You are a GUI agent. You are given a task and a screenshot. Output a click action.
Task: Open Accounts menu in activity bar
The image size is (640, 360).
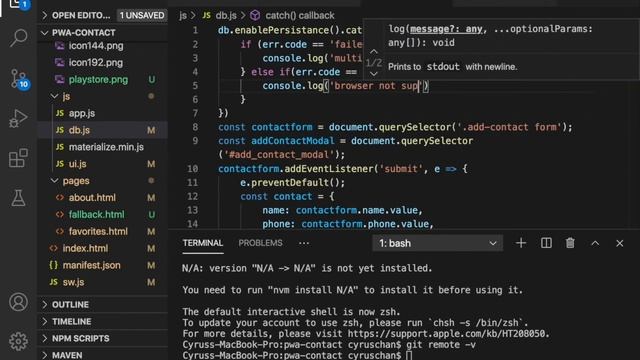coord(18,302)
